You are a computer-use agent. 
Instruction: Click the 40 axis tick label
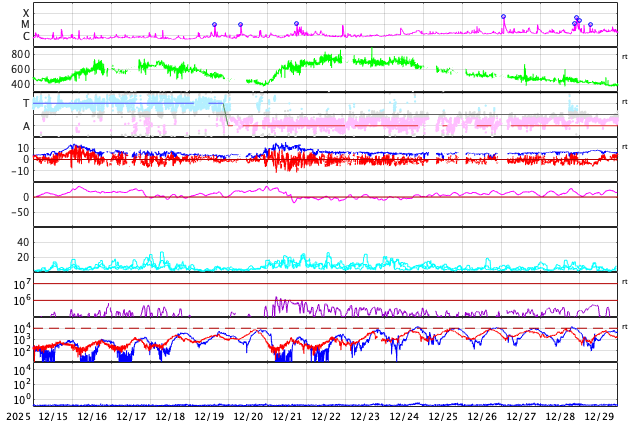[x=23, y=242]
